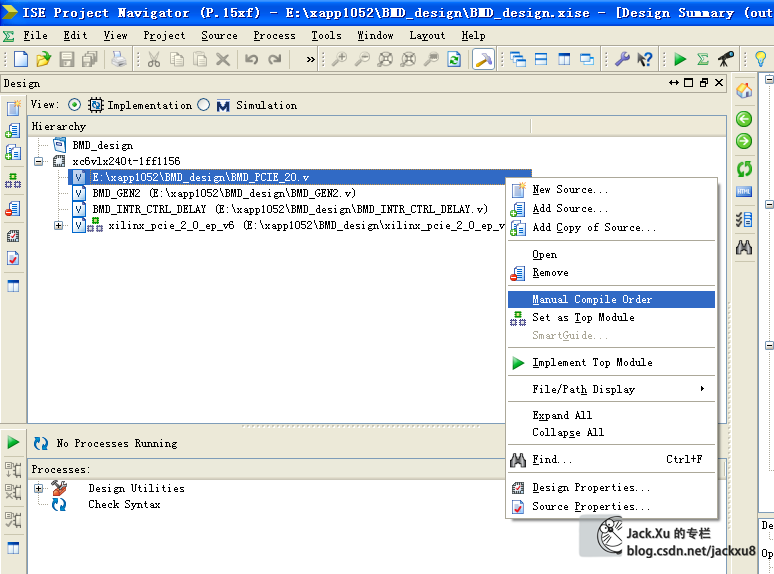Click the green reload arrows icon
Viewport: 774px width, 574px height.
[x=744, y=169]
